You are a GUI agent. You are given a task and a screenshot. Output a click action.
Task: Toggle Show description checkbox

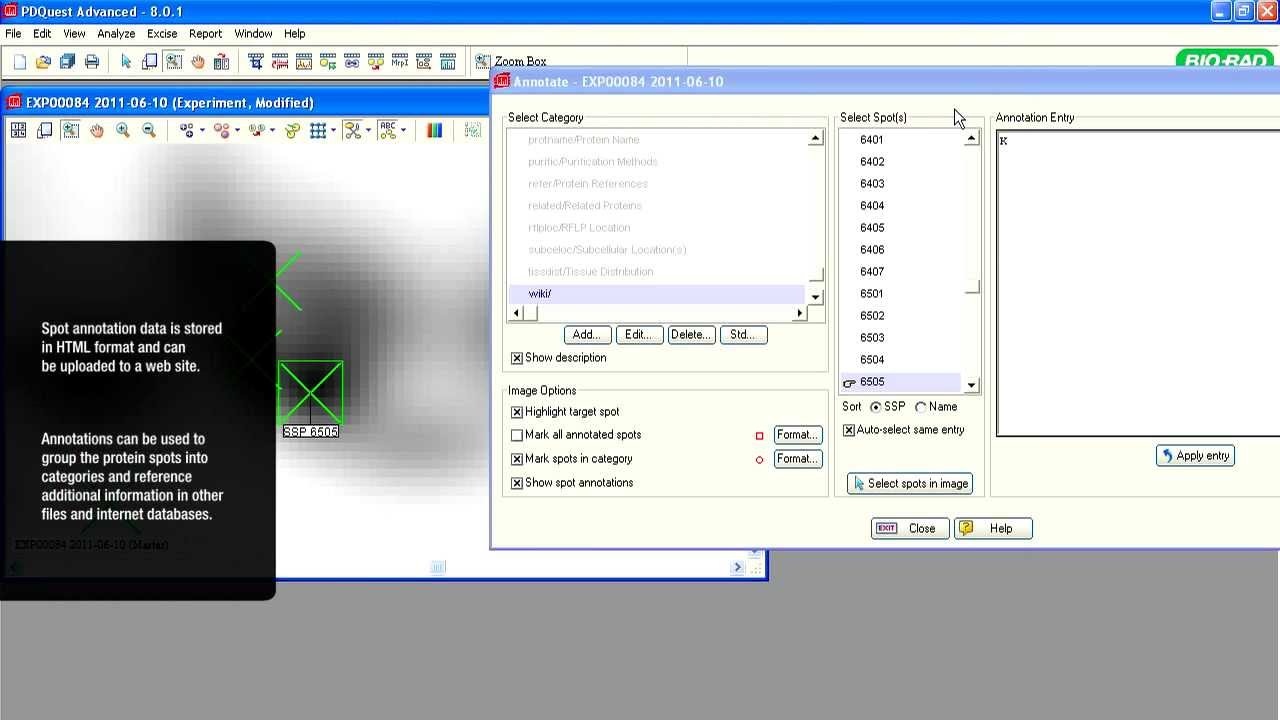pyautogui.click(x=517, y=358)
